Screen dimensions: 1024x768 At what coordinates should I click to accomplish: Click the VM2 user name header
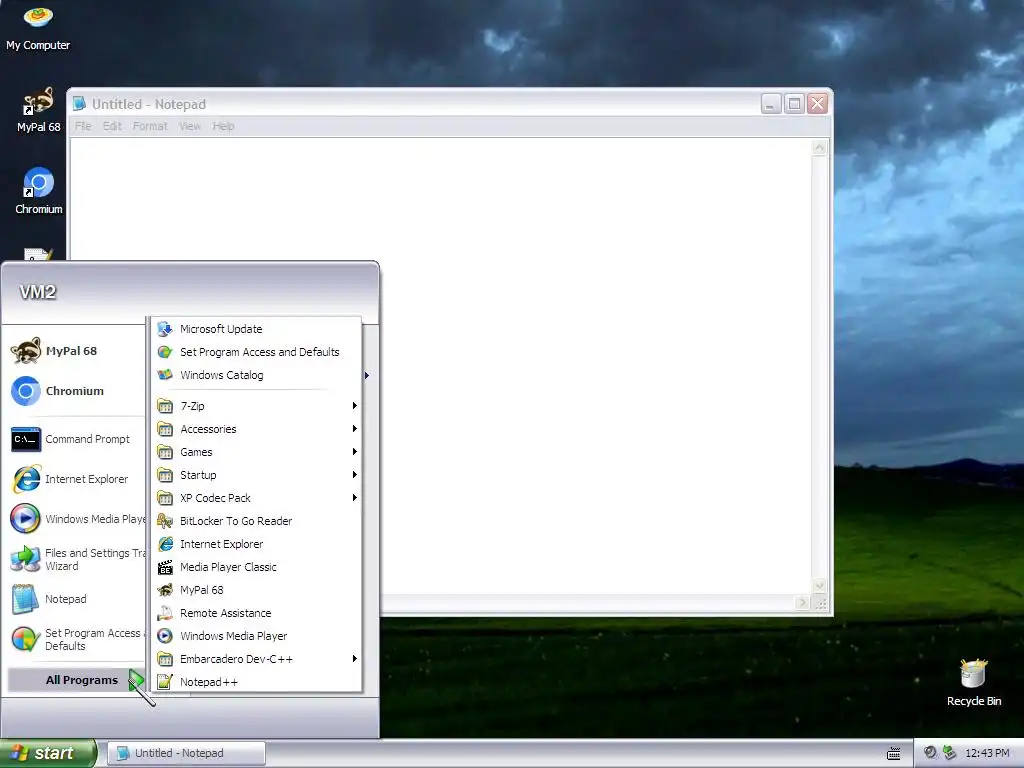[37, 291]
